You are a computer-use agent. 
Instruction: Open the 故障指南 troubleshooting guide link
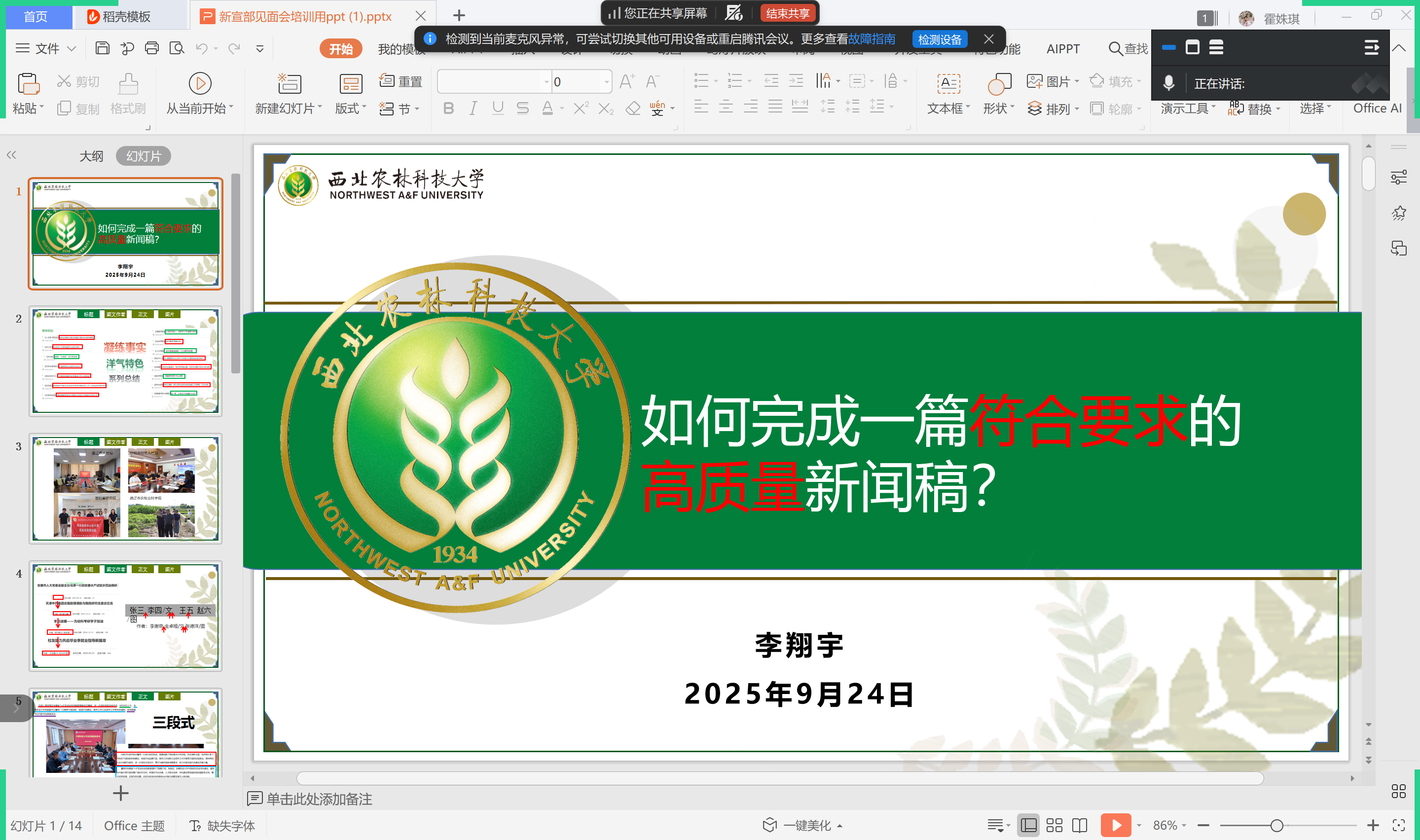(x=872, y=39)
